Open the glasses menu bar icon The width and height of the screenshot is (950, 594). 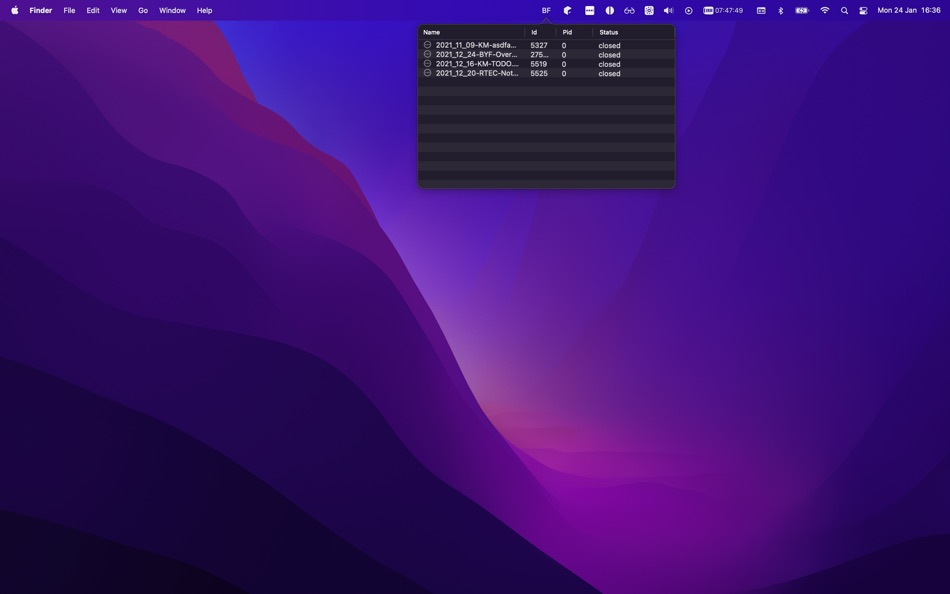629,10
